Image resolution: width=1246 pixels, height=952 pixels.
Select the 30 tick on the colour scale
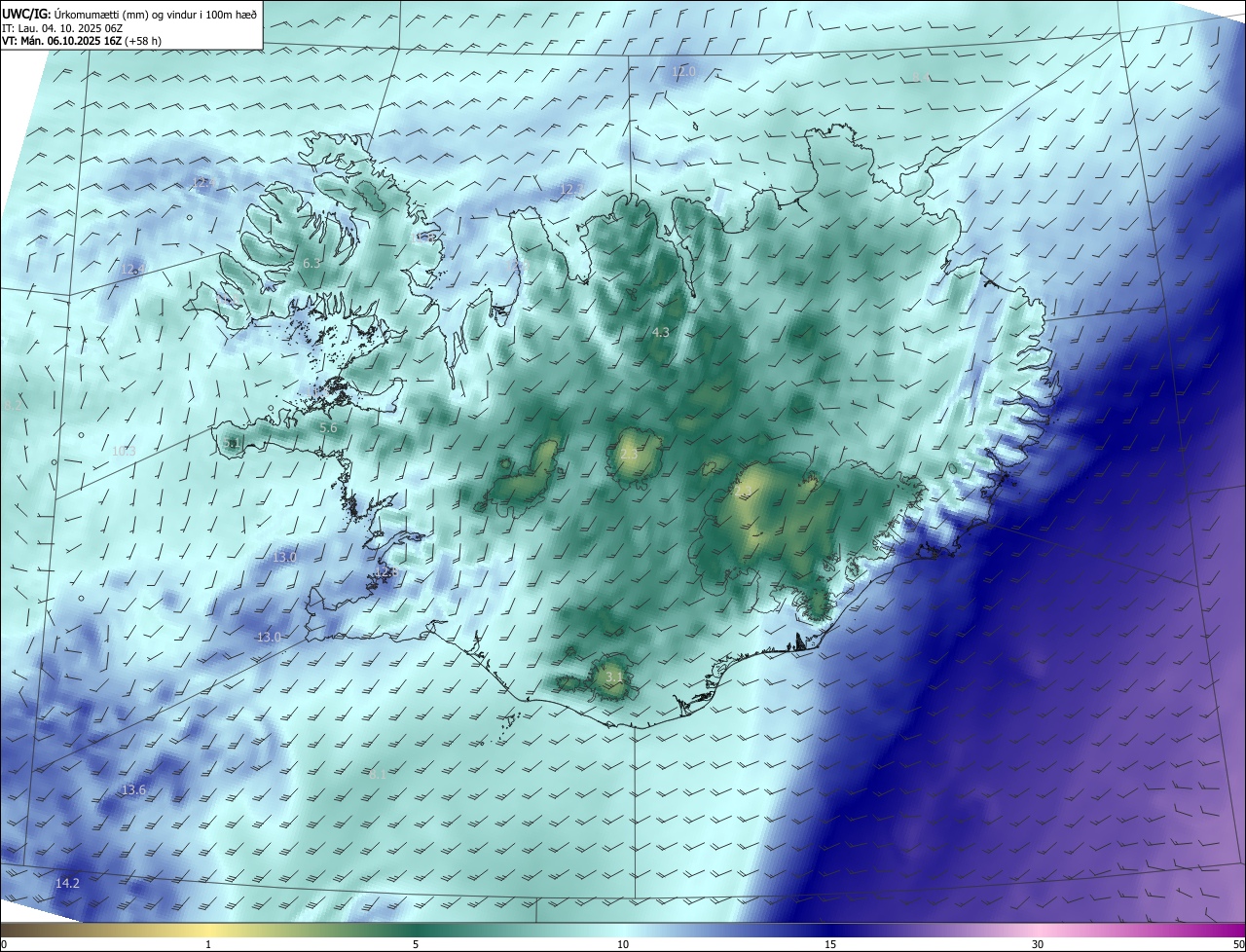pyautogui.click(x=1038, y=944)
